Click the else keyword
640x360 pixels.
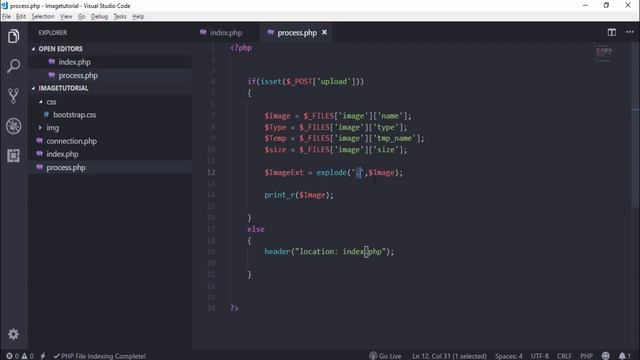tap(256, 229)
